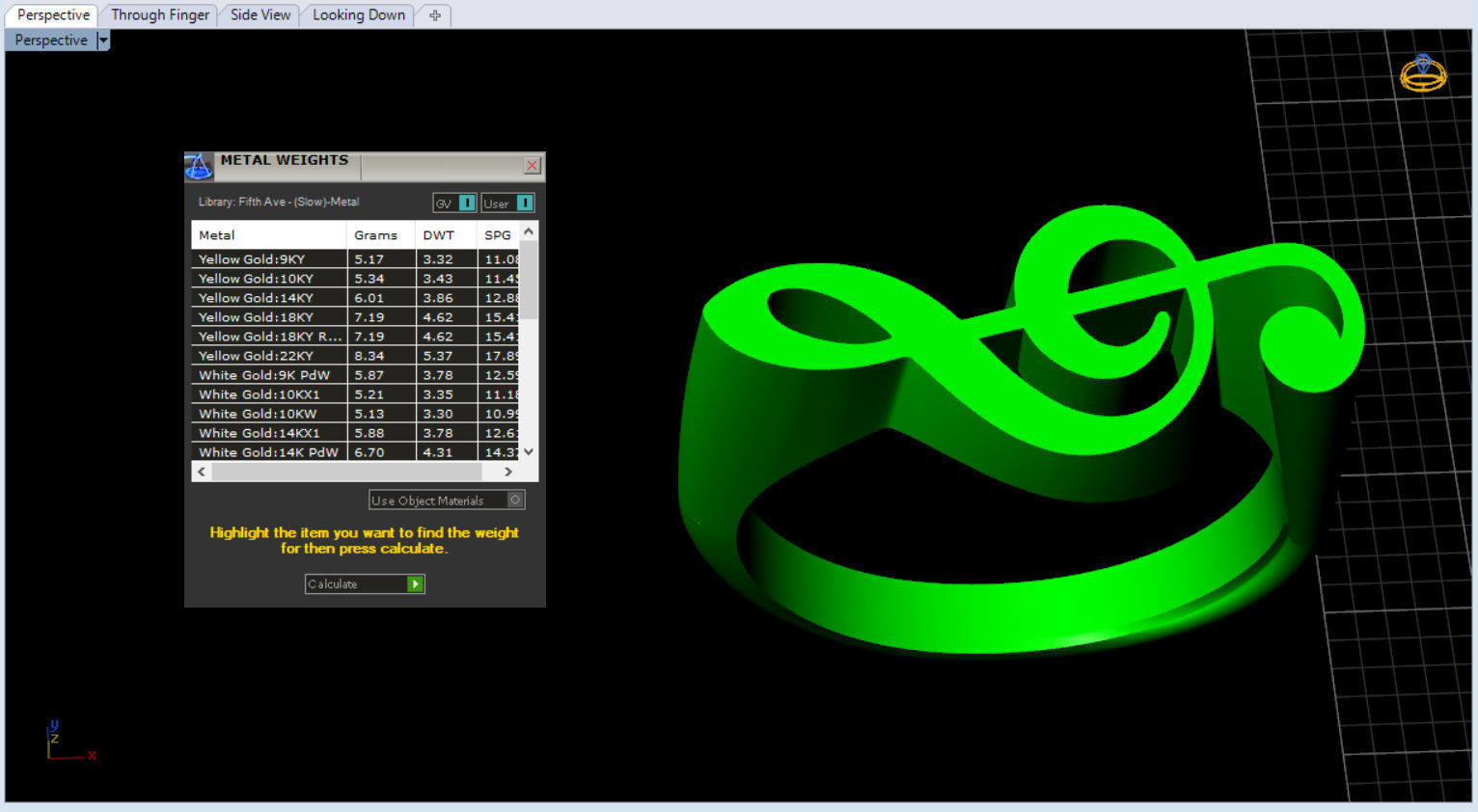This screenshot has width=1478, height=812.
Task: Click the 4.31 DWT value
Action: [438, 452]
